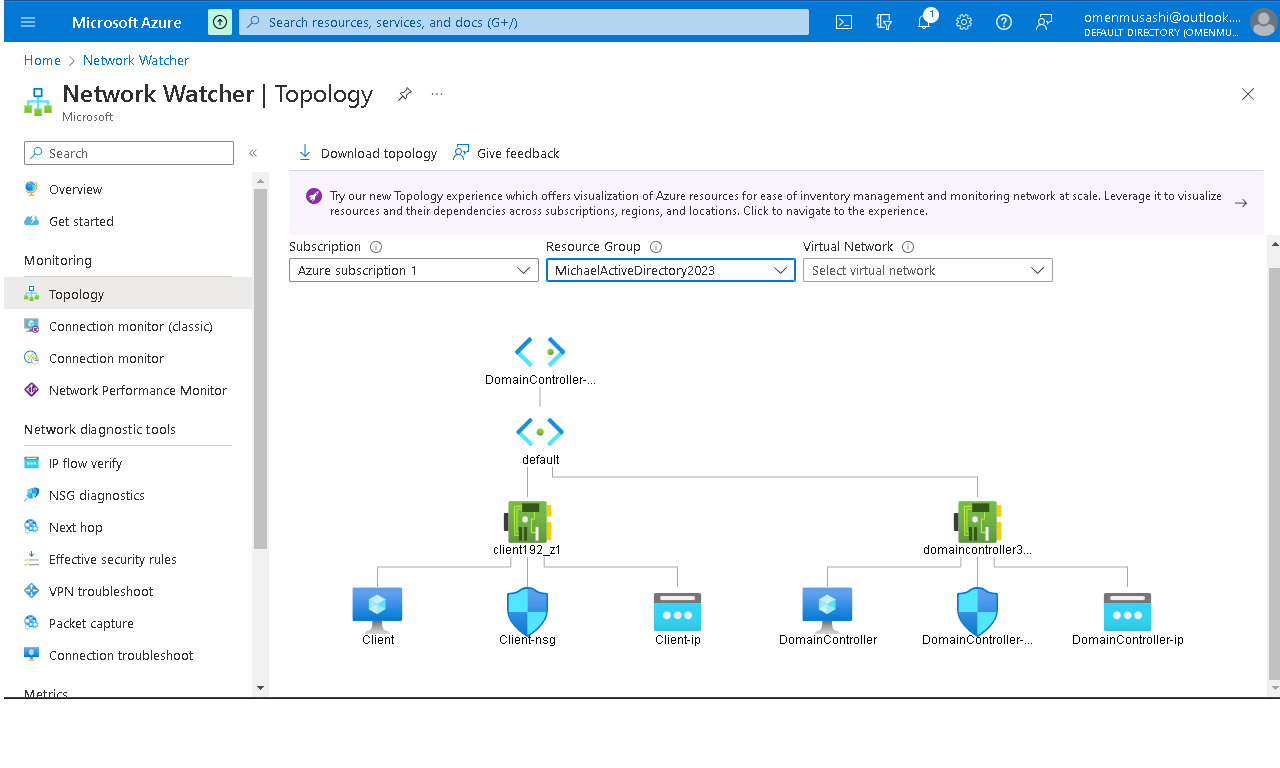This screenshot has width=1280, height=768.
Task: Click the help question mark icon
Action: [x=1003, y=21]
